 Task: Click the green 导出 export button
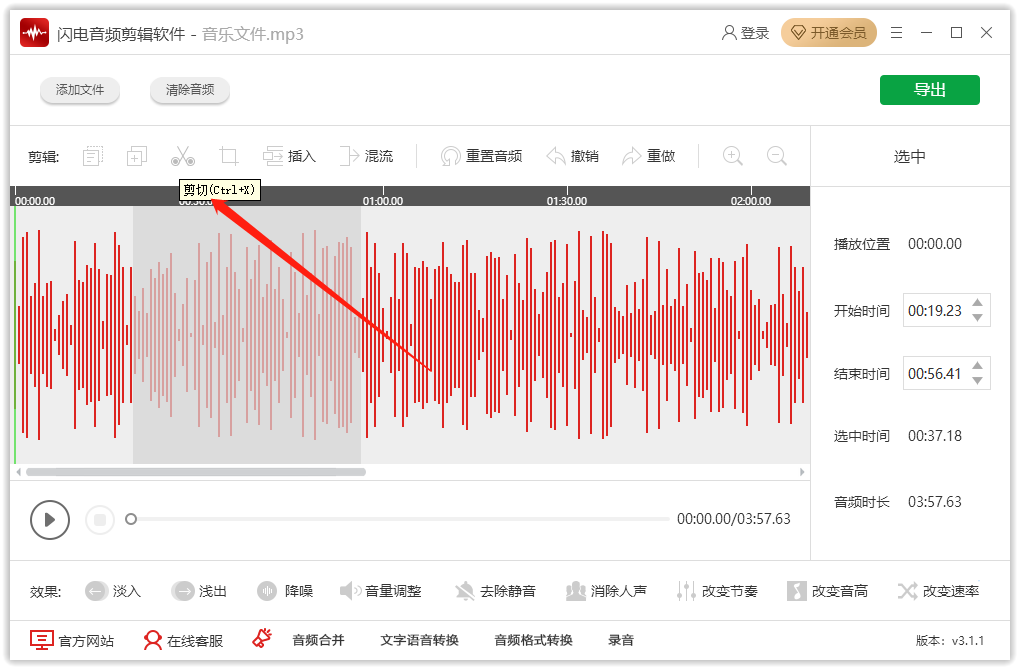[930, 90]
